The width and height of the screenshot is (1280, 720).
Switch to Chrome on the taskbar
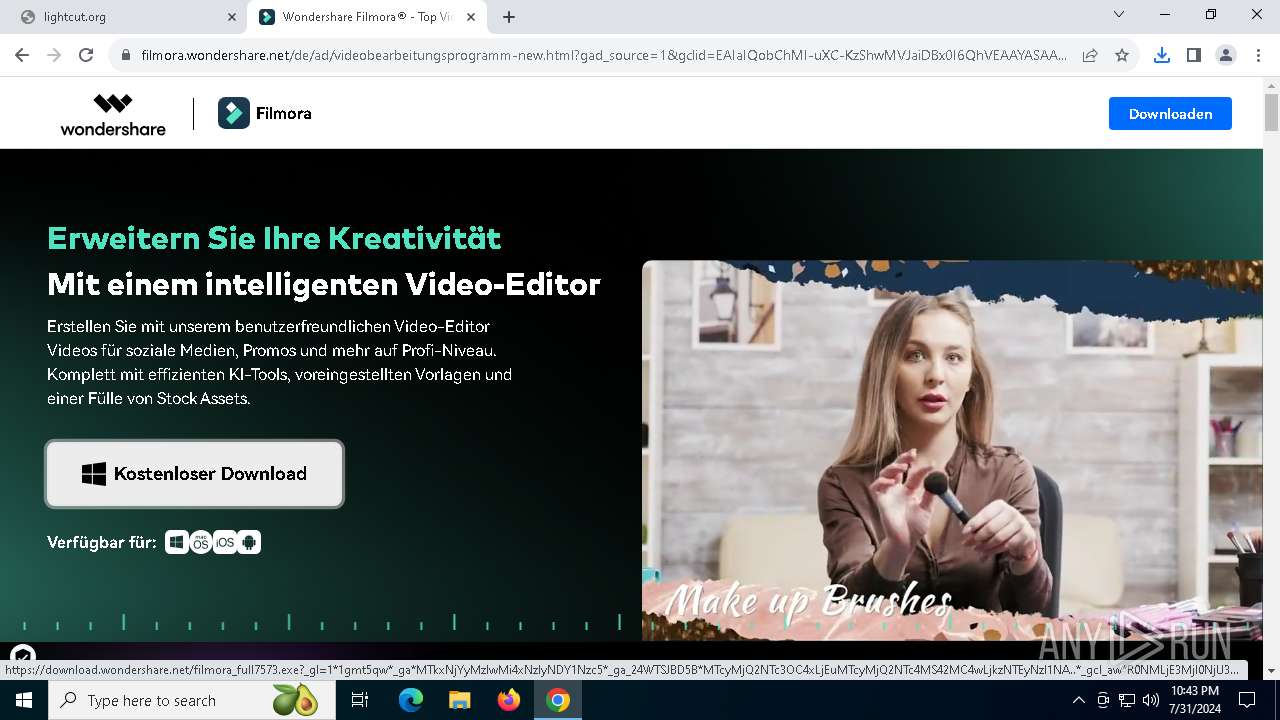click(558, 700)
